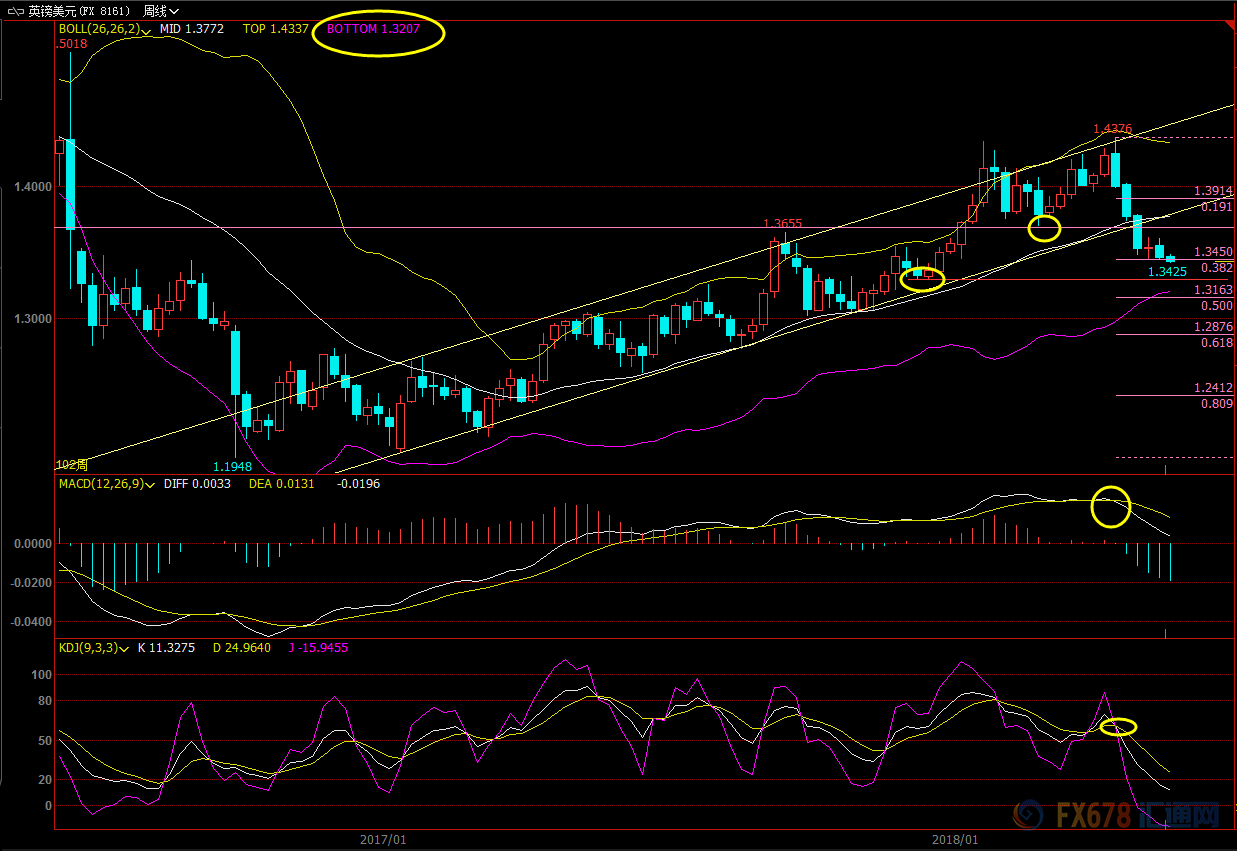Click the 2017/01 date on time axis
The width and height of the screenshot is (1237, 851).
(382, 840)
